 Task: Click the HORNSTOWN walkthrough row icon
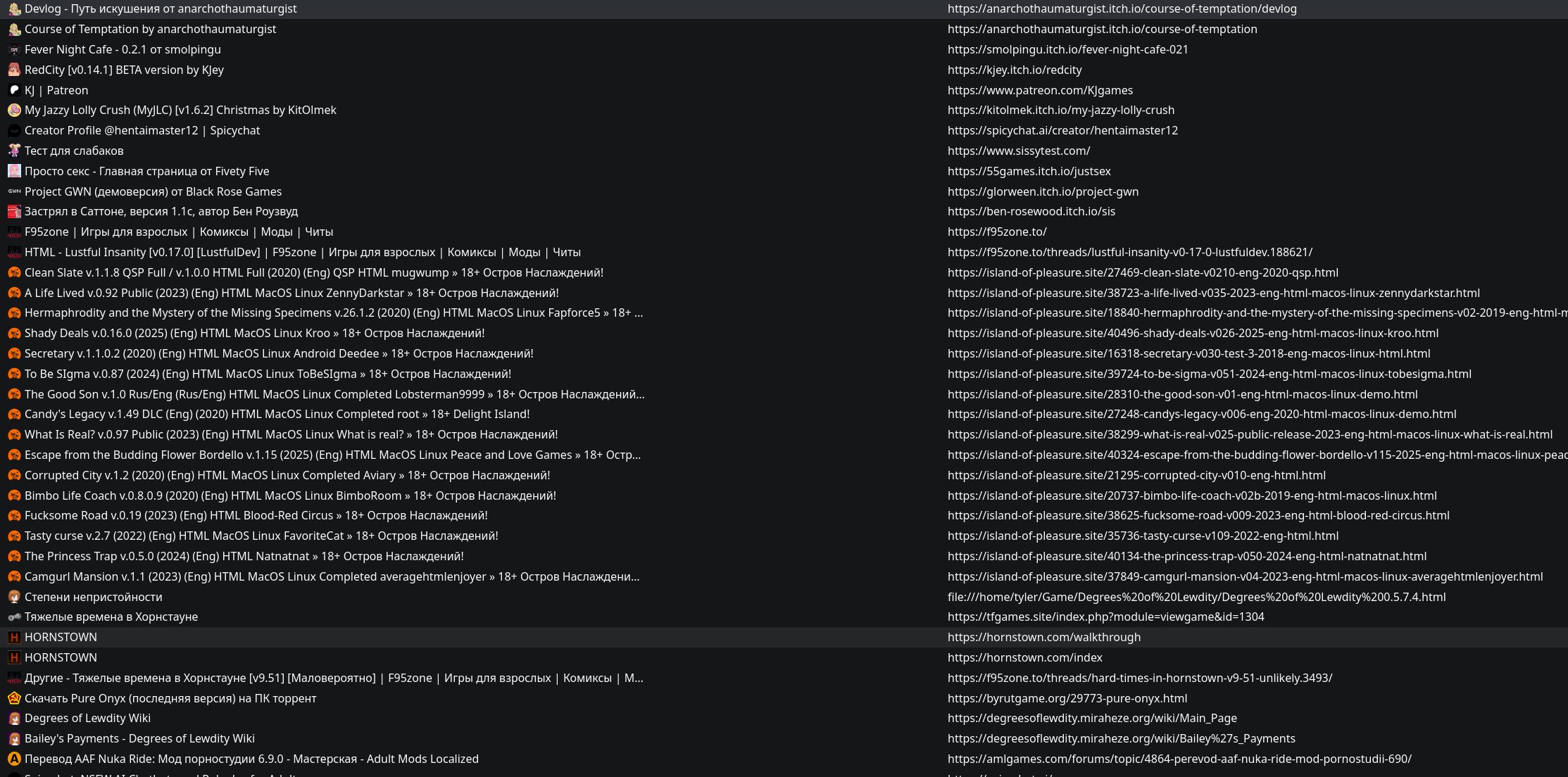click(14, 638)
